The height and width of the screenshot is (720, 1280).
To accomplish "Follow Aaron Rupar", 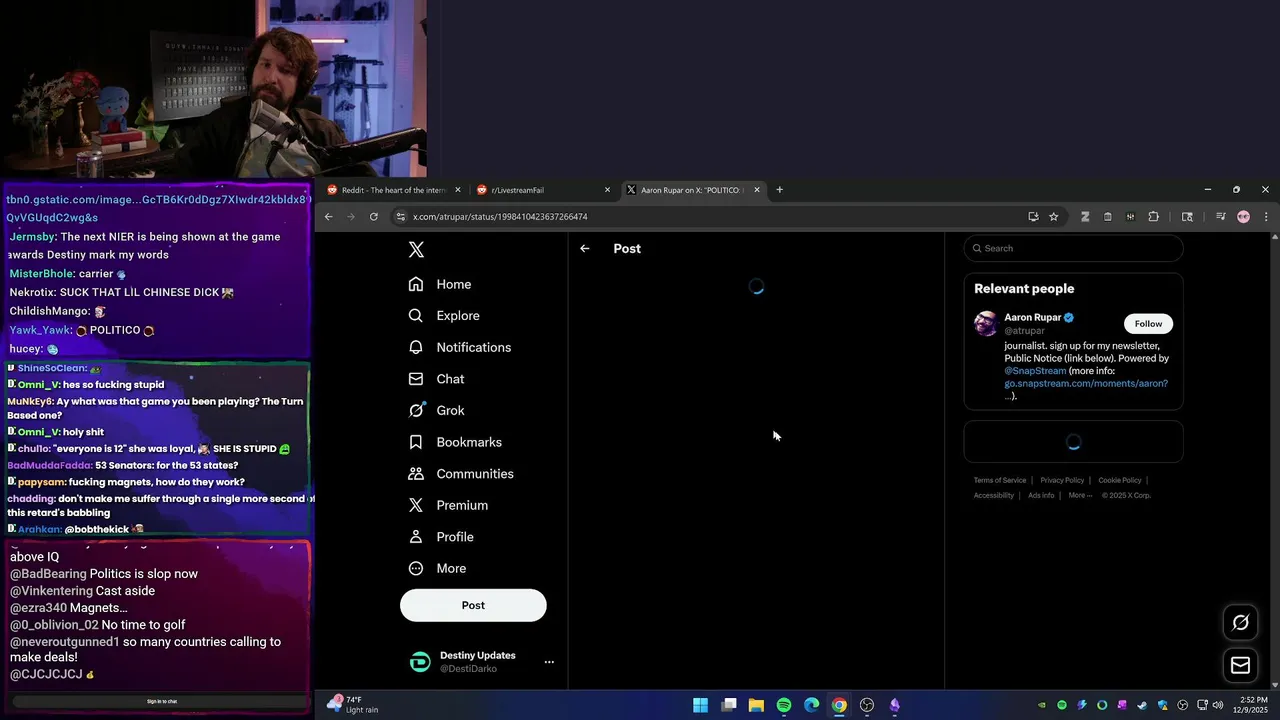I will click(x=1148, y=323).
